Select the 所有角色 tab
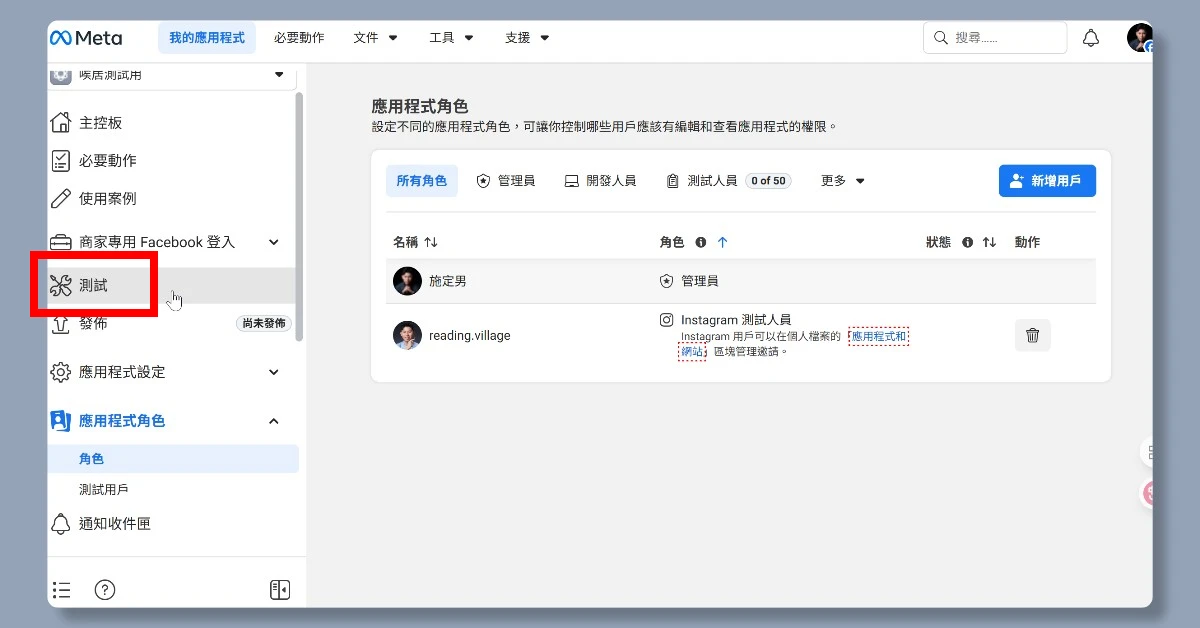This screenshot has width=1200, height=628. point(421,181)
